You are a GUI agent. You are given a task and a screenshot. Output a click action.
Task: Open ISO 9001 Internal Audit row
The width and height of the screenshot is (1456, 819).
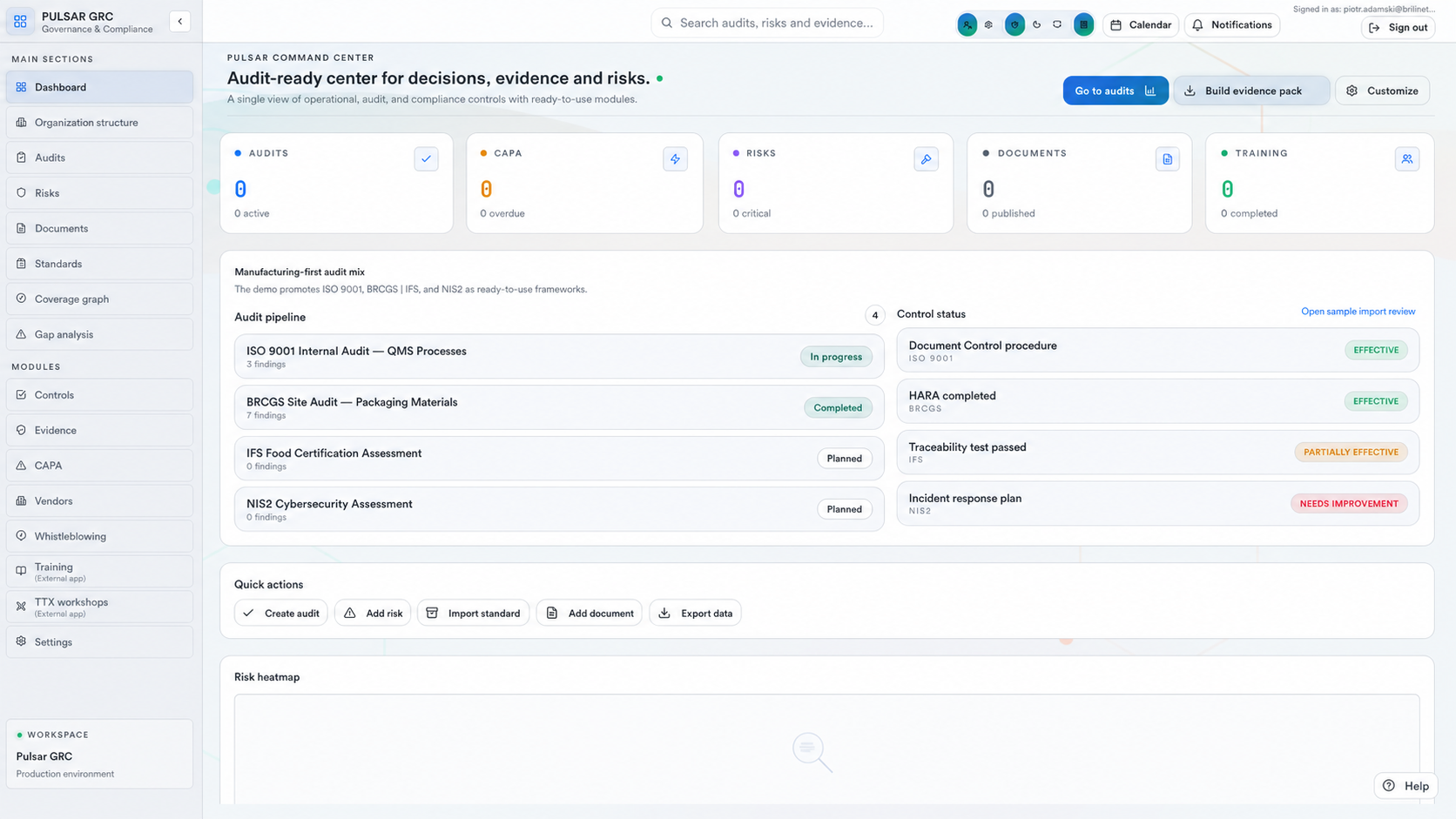click(x=559, y=357)
